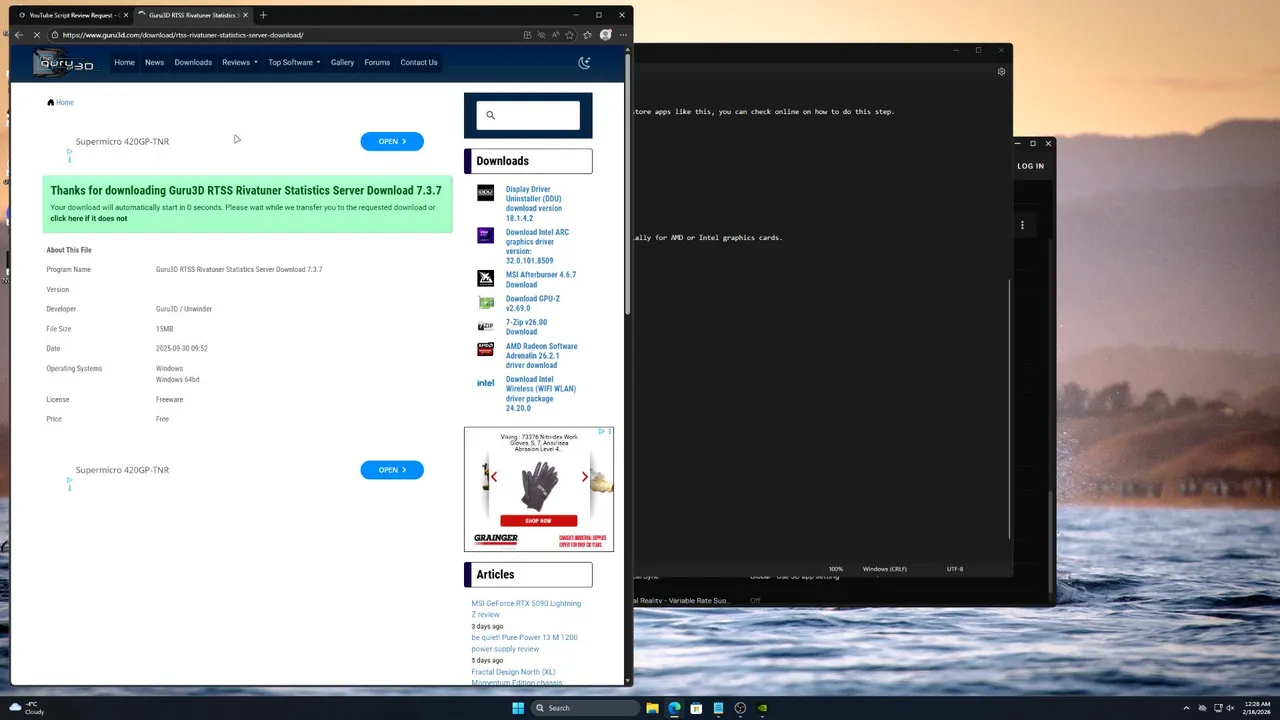Click the GPU-Z download thumbnail icon
The width and height of the screenshot is (1280, 720).
click(x=485, y=303)
